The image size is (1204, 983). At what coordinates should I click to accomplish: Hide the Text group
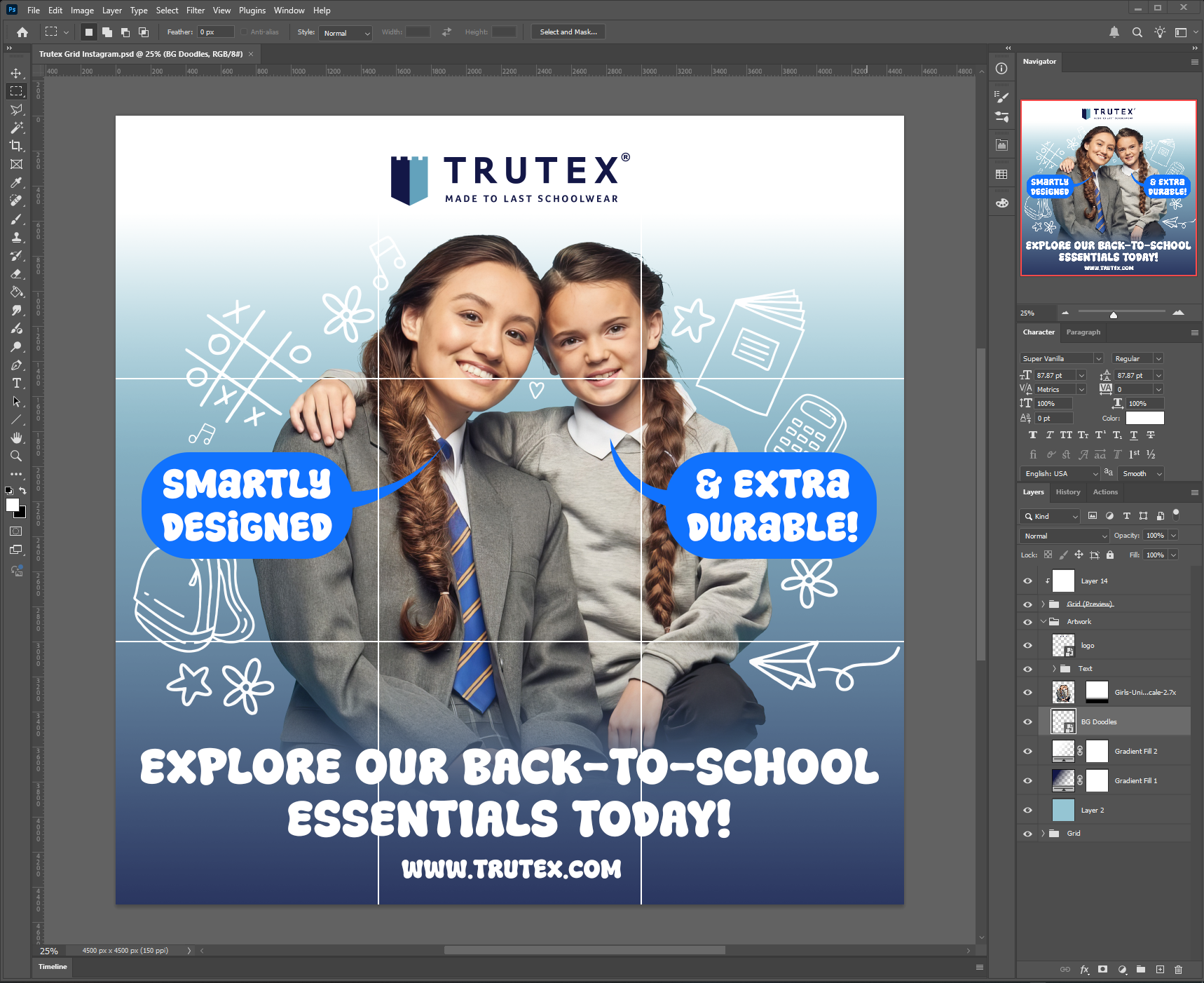coord(1027,669)
